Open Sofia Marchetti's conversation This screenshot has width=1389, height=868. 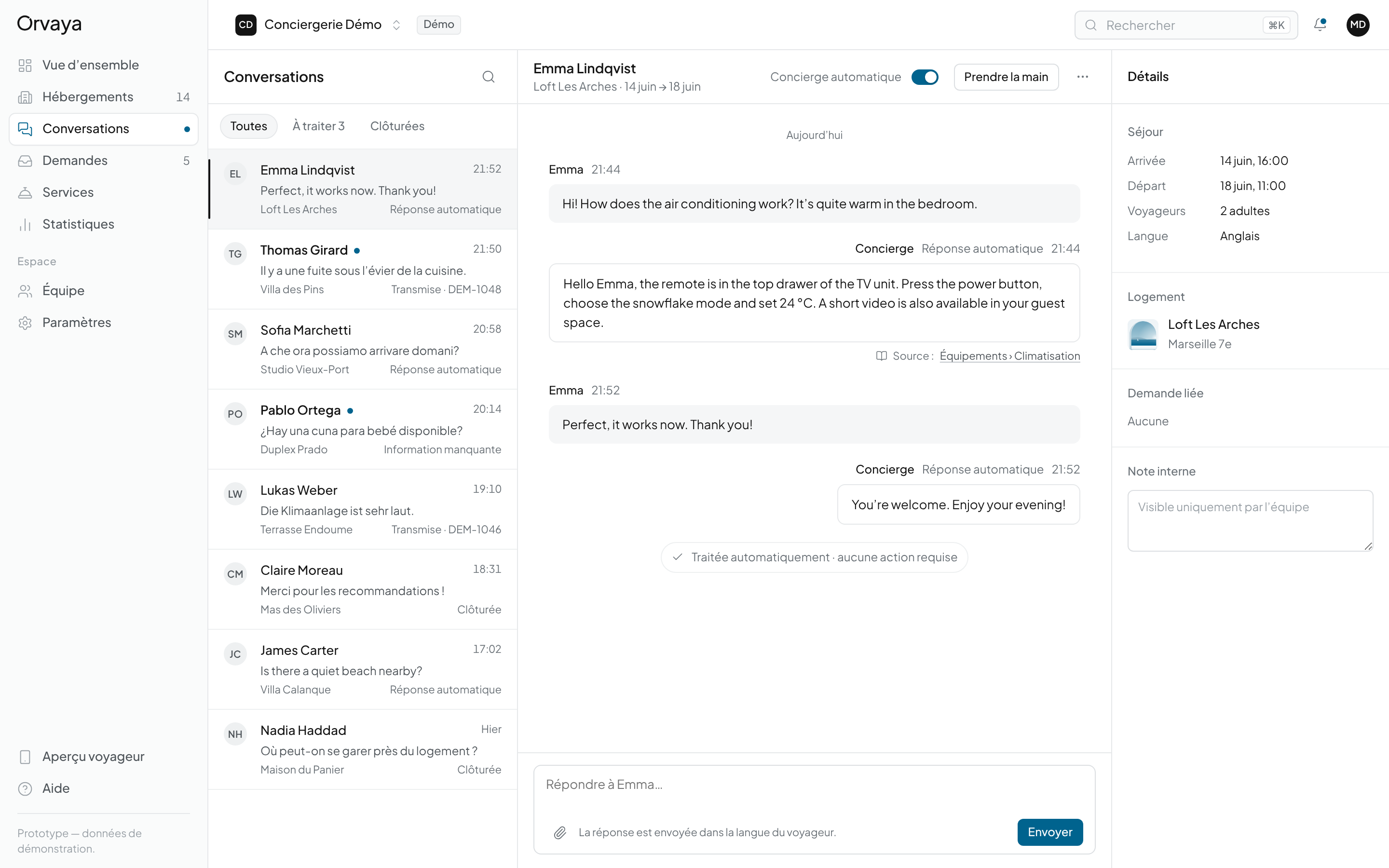coord(363,350)
